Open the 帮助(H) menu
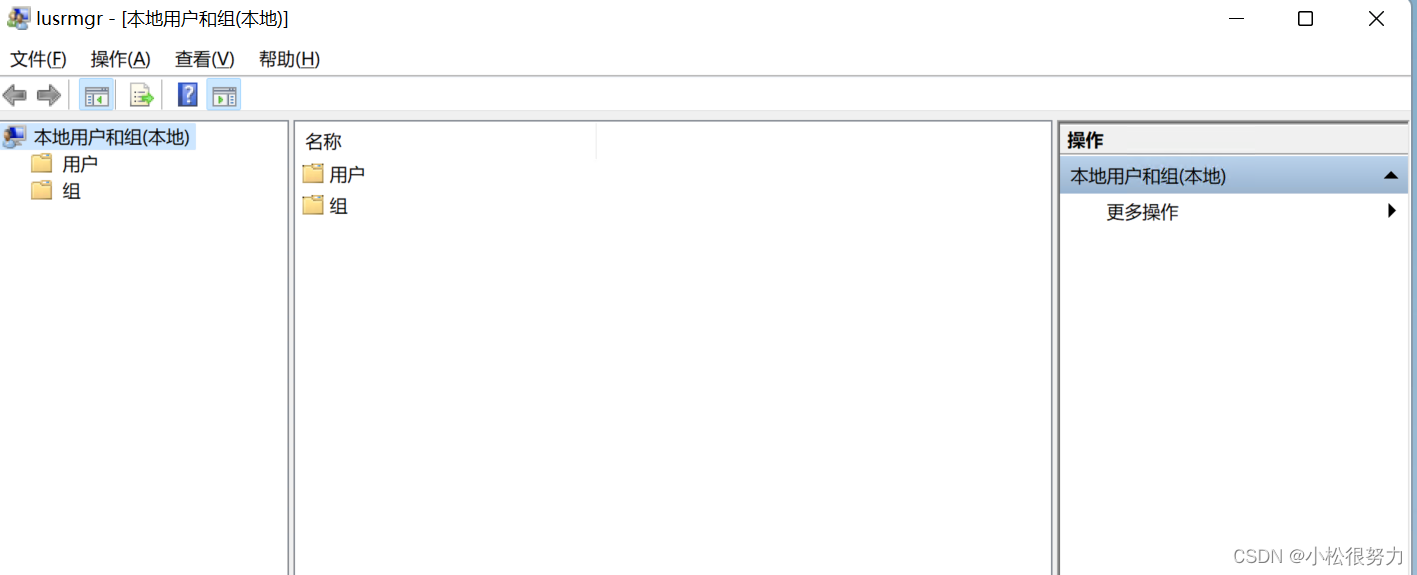 [x=289, y=59]
